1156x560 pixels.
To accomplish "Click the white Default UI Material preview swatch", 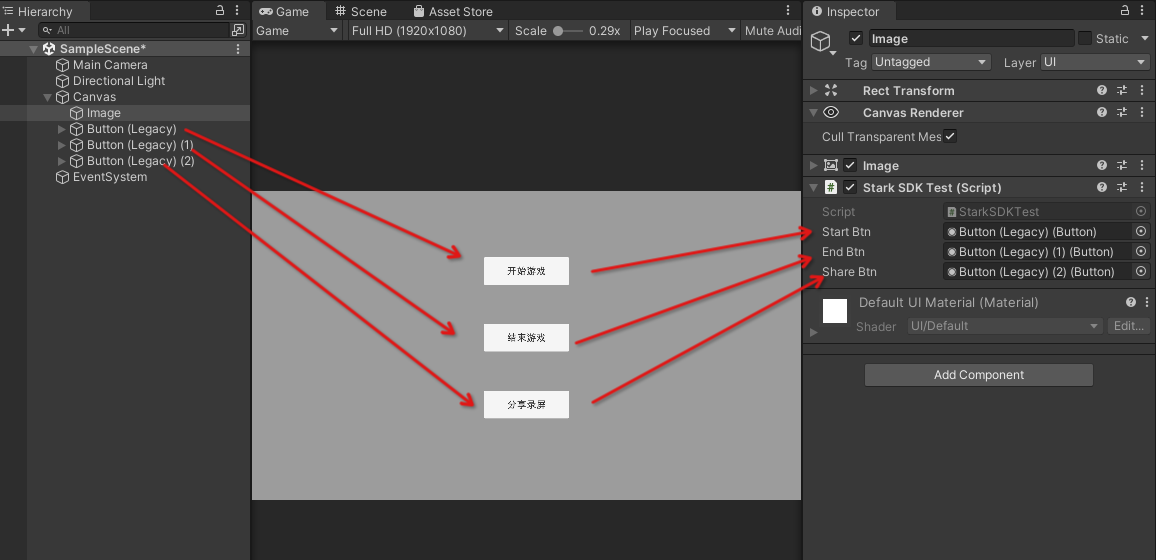I will click(x=835, y=311).
